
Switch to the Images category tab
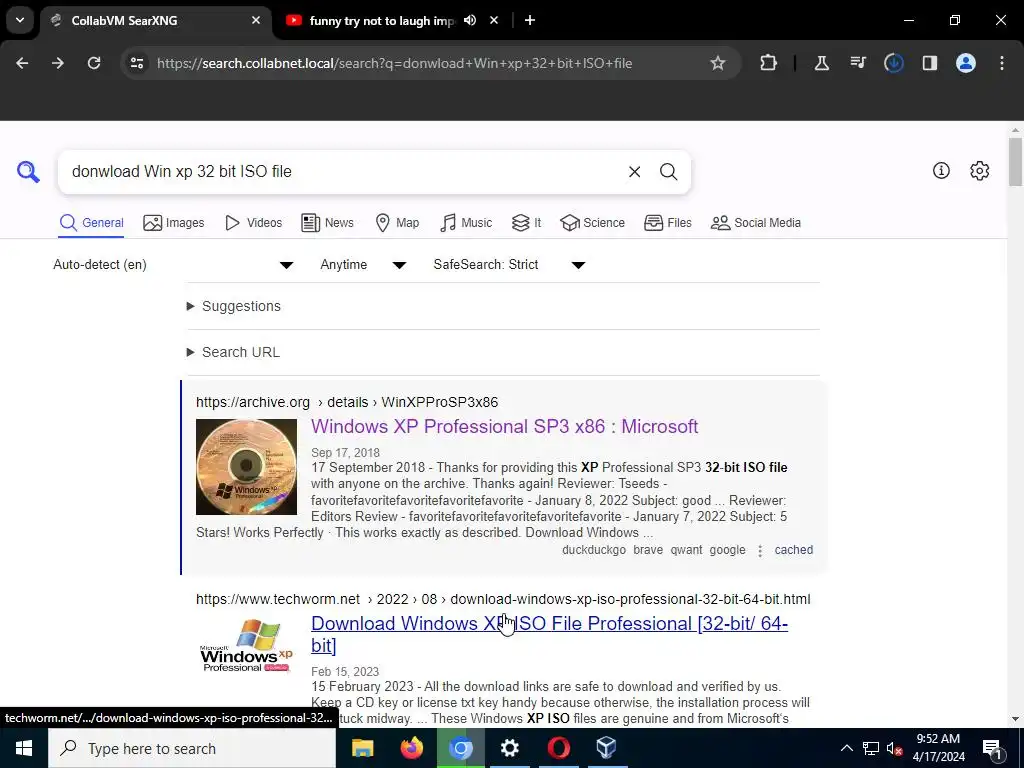tap(174, 223)
